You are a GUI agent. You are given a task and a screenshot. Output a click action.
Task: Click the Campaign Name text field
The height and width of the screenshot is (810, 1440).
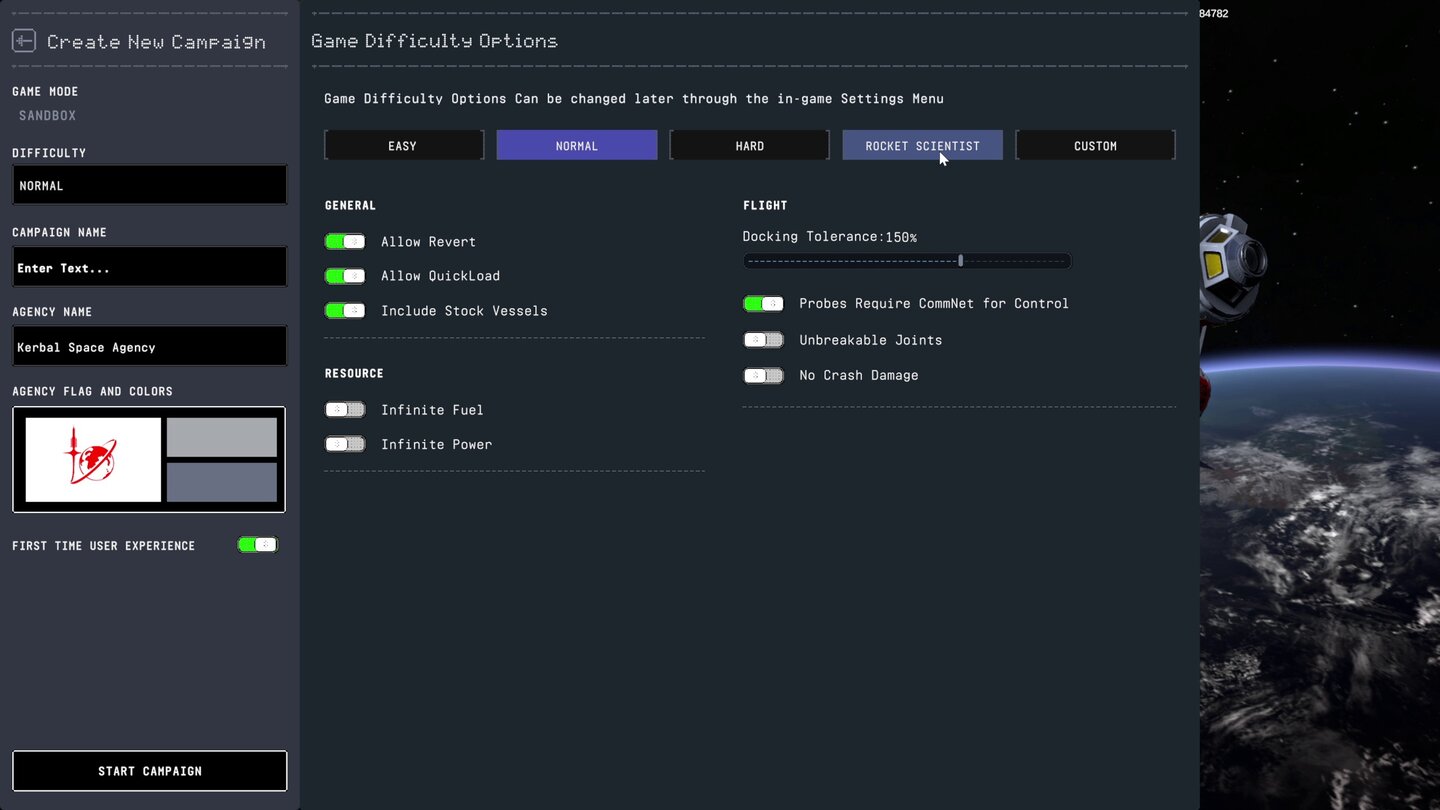150,268
